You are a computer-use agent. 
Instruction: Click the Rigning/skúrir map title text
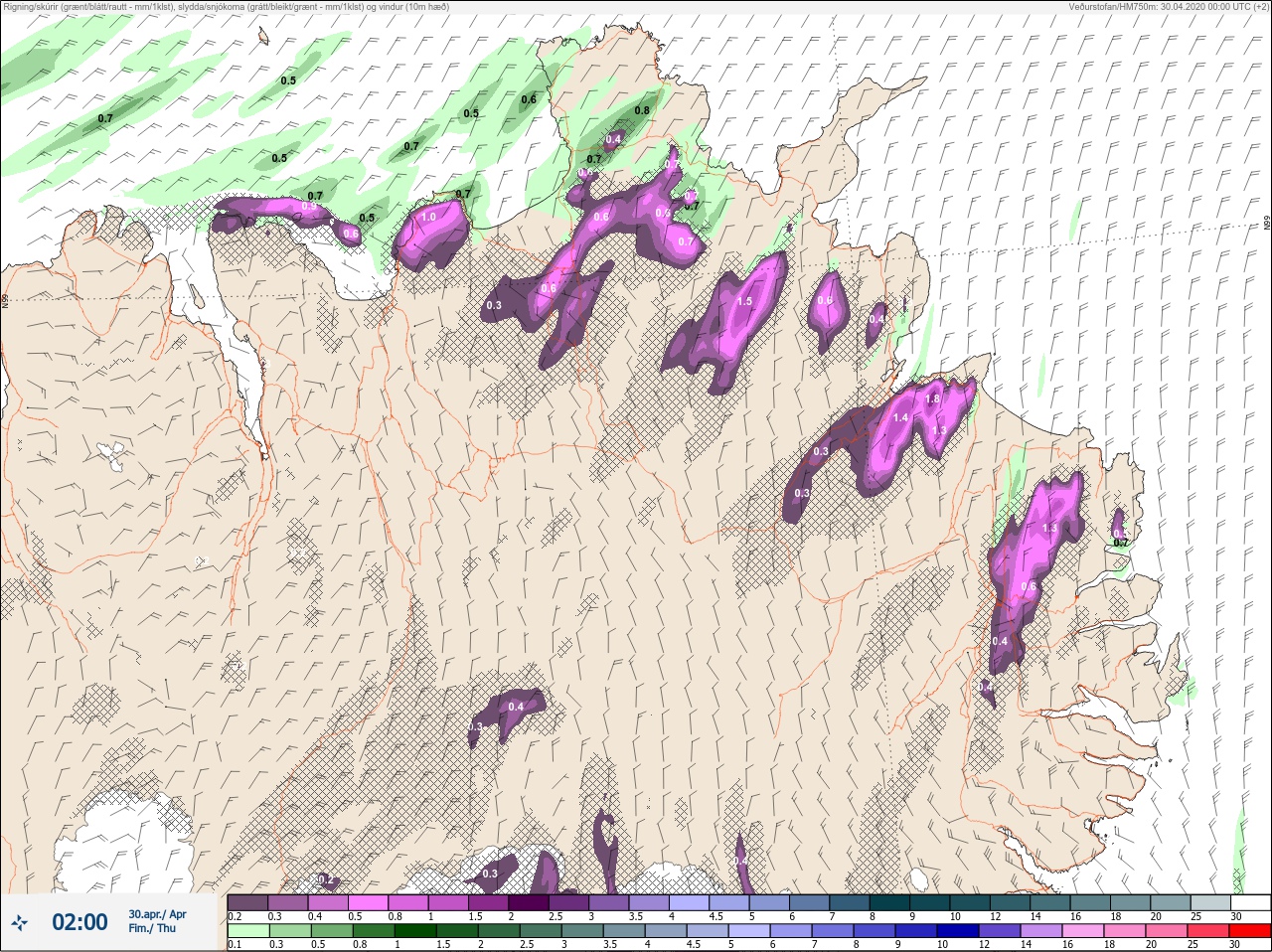228,6
